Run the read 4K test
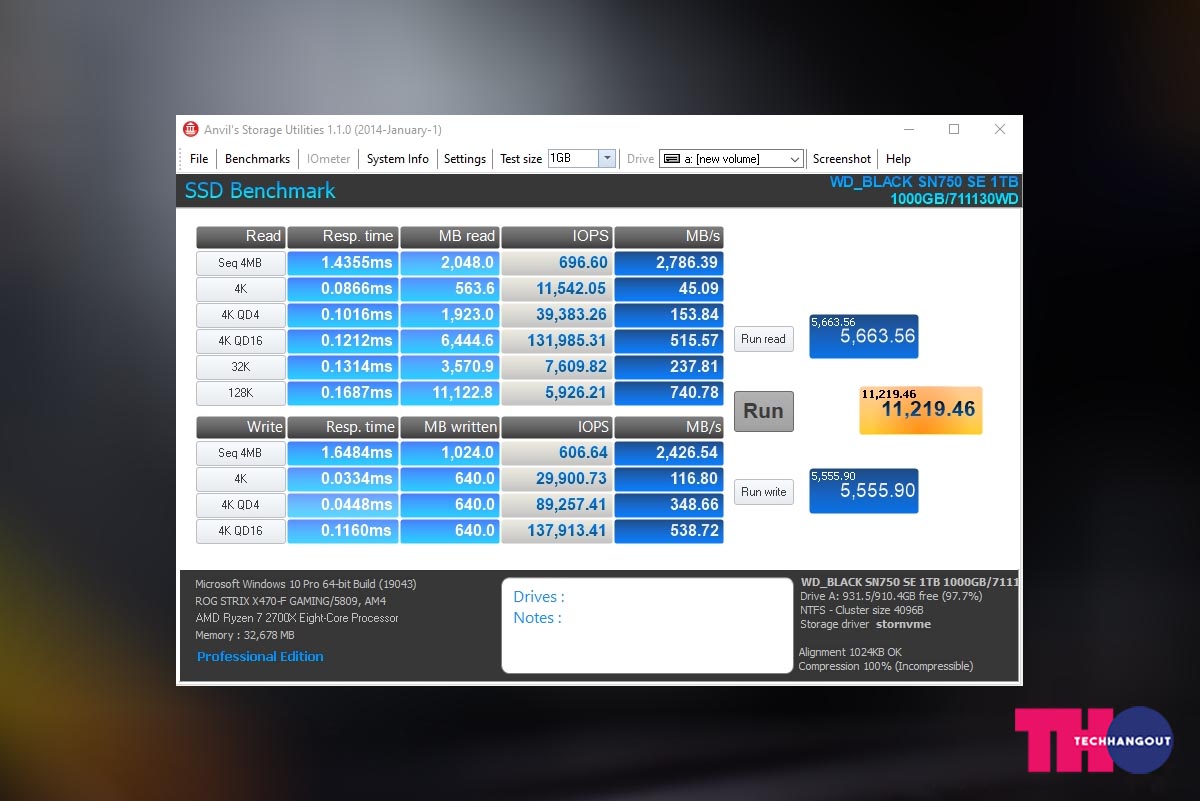1200x801 pixels. [x=241, y=289]
